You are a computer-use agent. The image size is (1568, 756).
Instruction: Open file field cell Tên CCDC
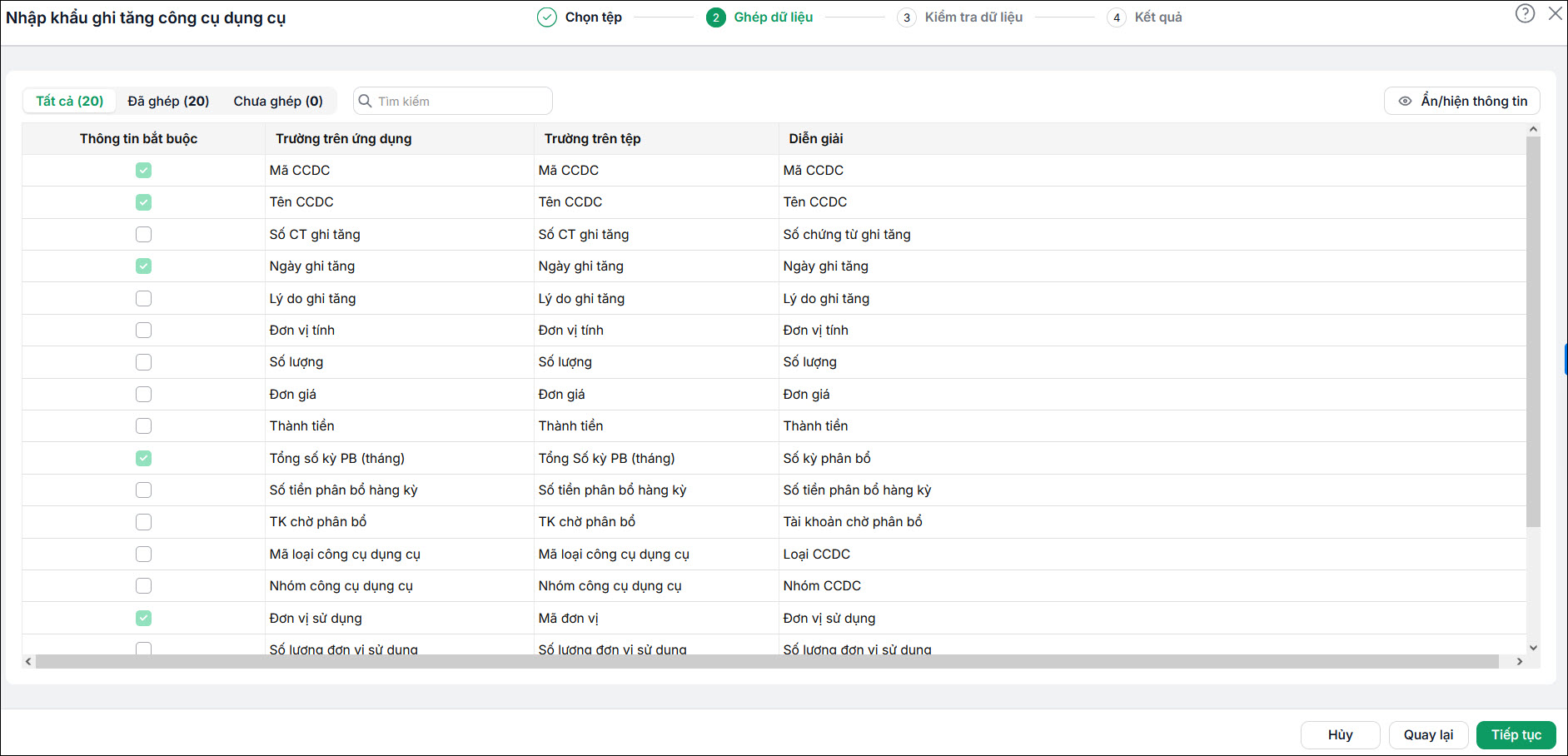coord(656,201)
